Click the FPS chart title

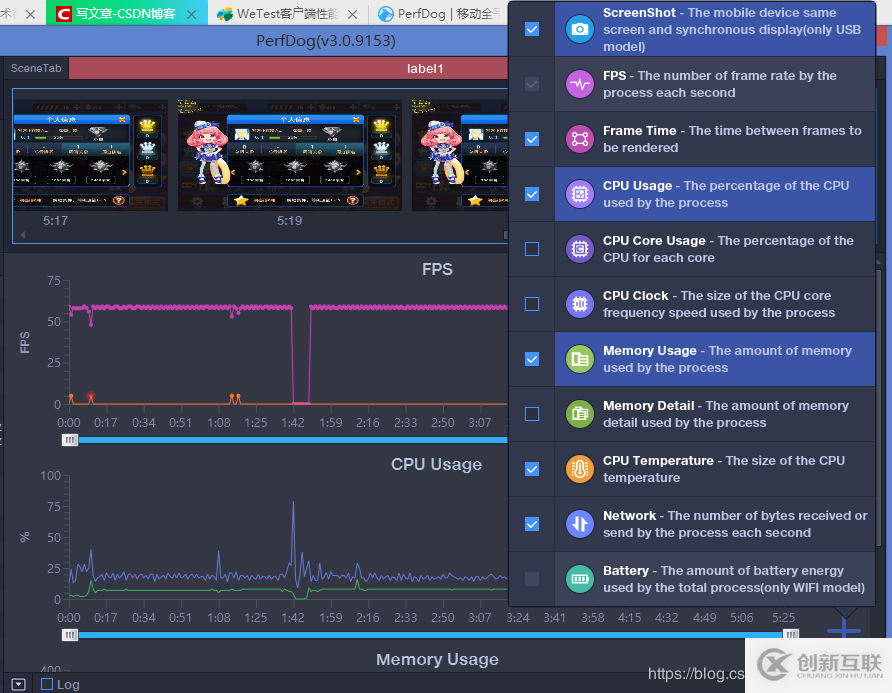[437, 269]
